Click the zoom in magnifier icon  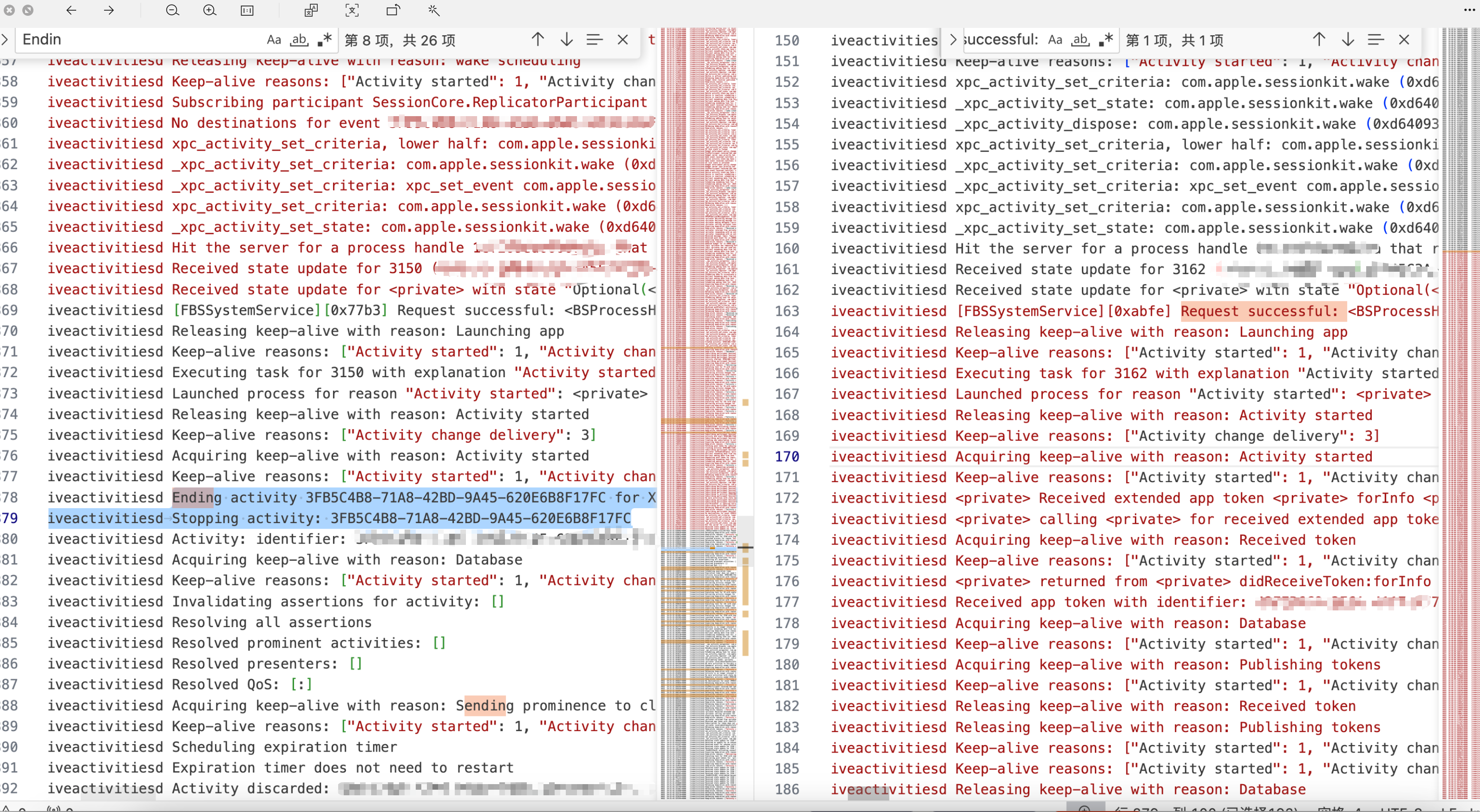(210, 10)
